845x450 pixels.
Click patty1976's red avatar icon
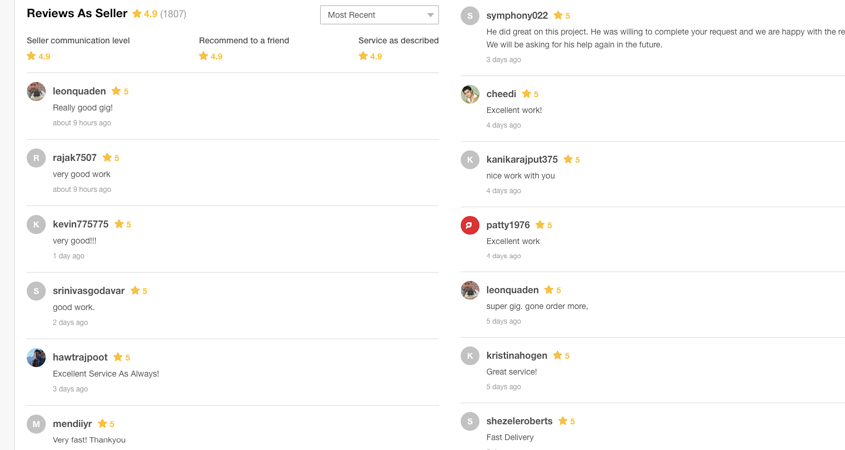click(x=470, y=225)
